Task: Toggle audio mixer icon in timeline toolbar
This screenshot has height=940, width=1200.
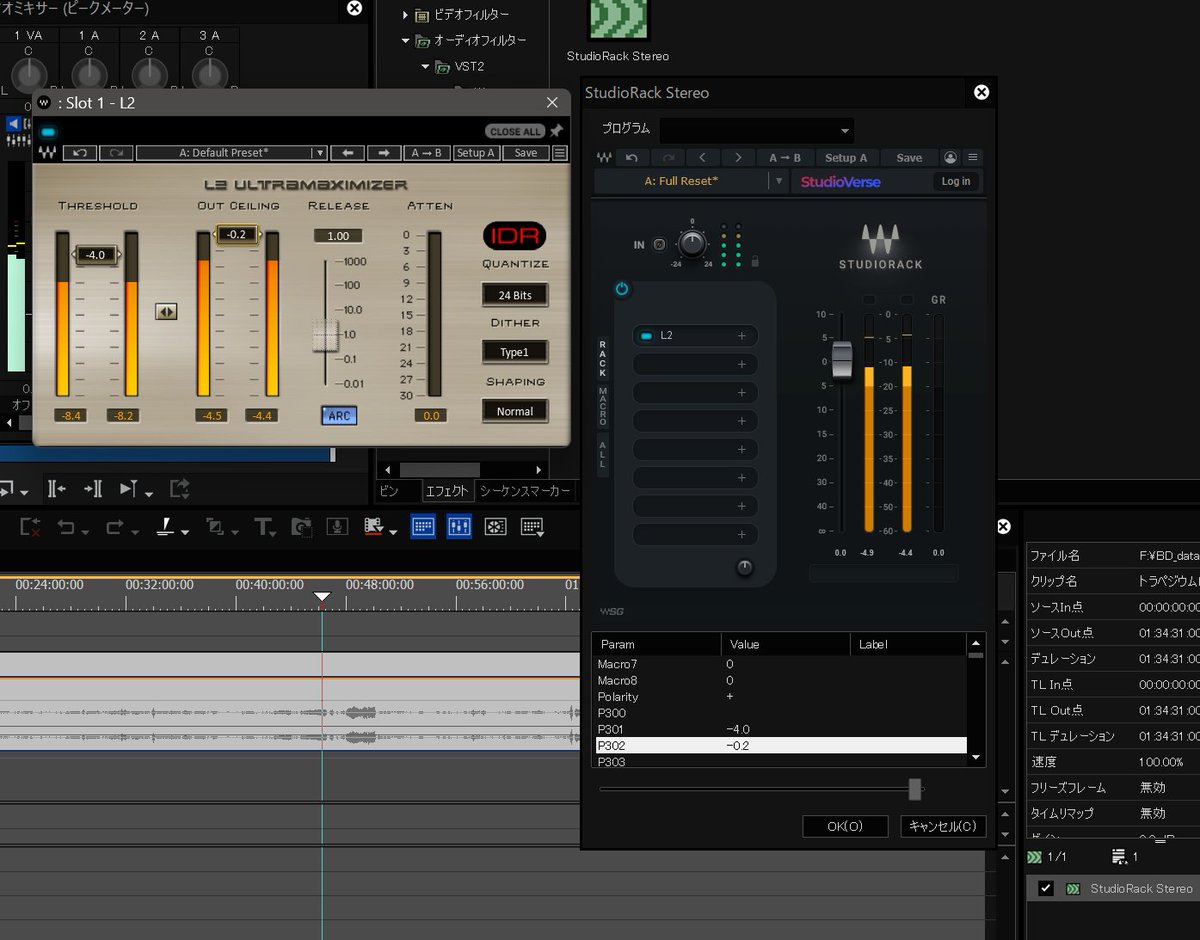Action: [459, 526]
